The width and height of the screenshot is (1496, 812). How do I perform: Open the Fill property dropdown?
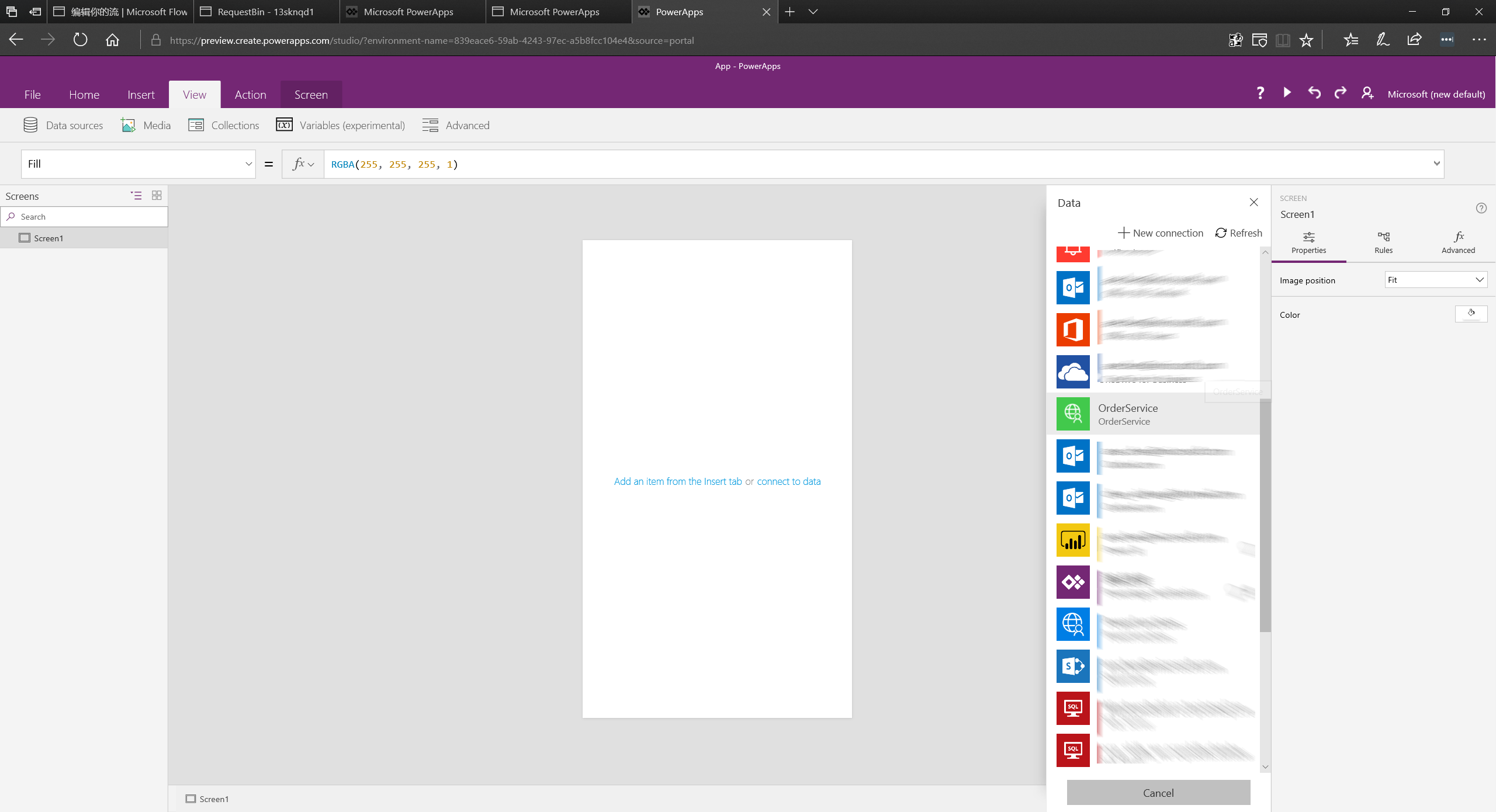pos(248,164)
